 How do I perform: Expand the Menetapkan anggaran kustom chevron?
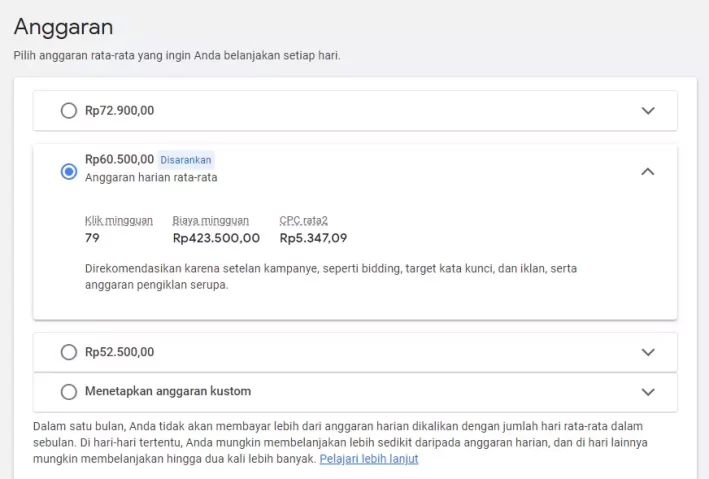click(648, 392)
